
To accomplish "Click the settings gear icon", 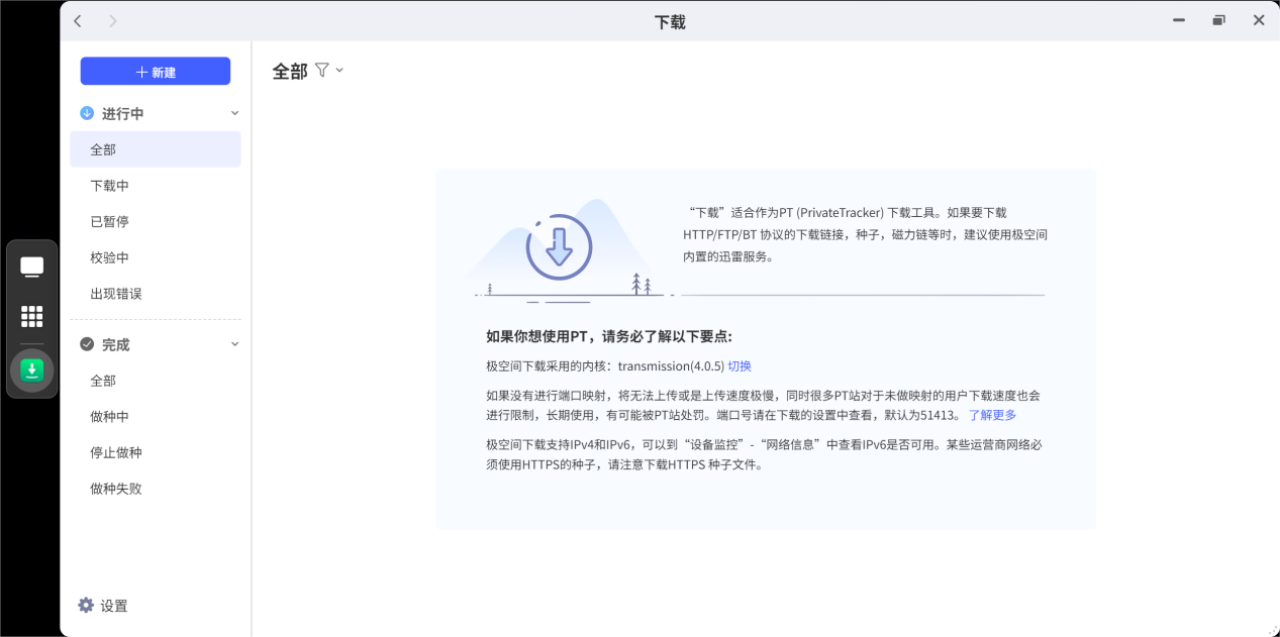I will click(86, 605).
